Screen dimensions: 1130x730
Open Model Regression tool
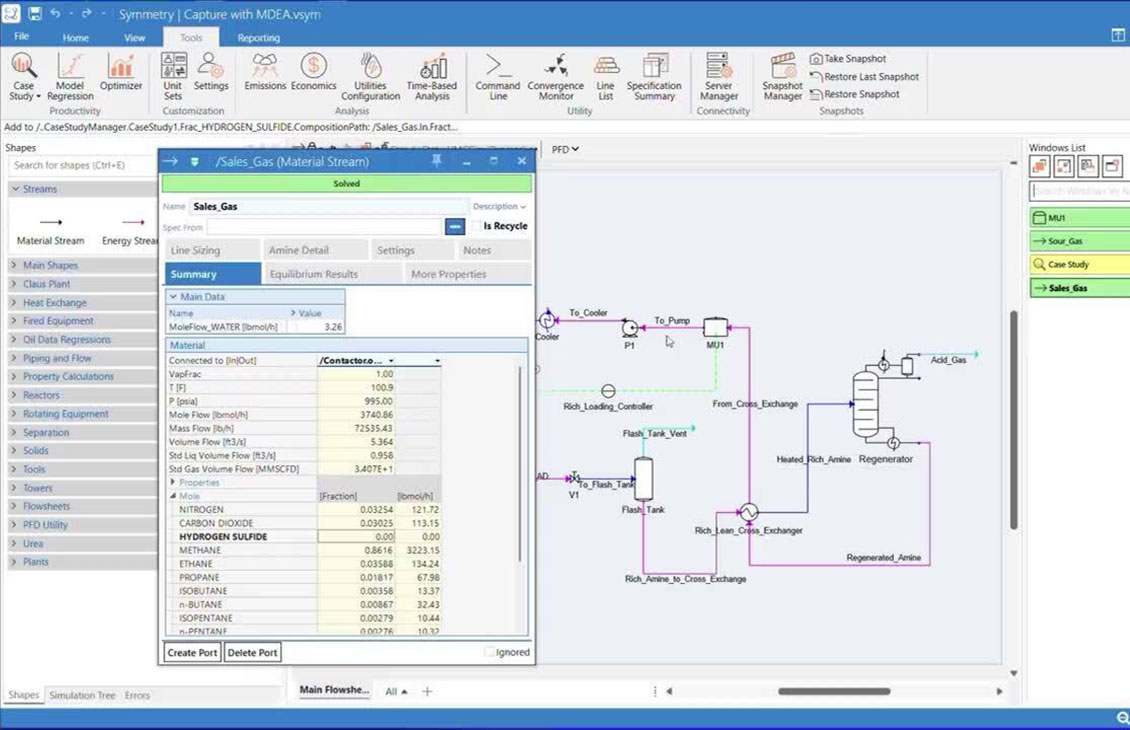(70, 76)
